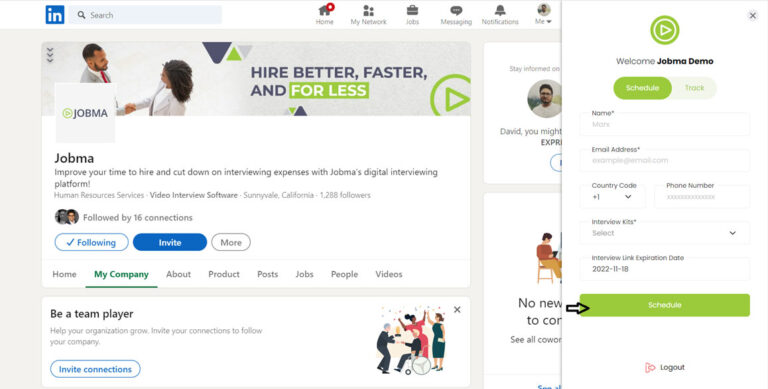Click the Sunnyvale, California location text

278,195
